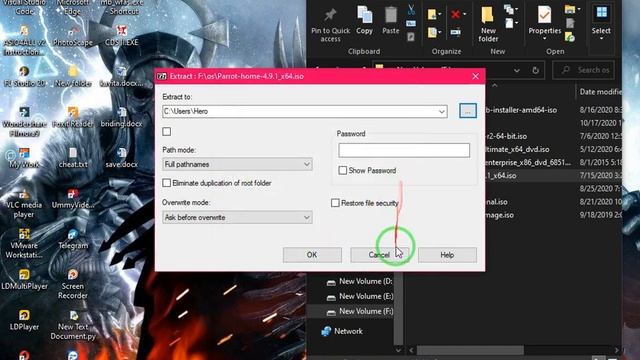Select file ending r2-64-bit.iso
The width and height of the screenshot is (640, 360).
click(x=506, y=136)
